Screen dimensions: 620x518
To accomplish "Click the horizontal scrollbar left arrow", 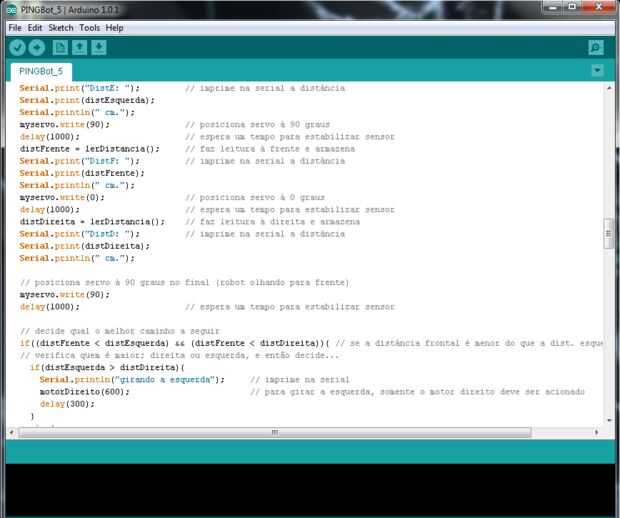I will (11, 433).
